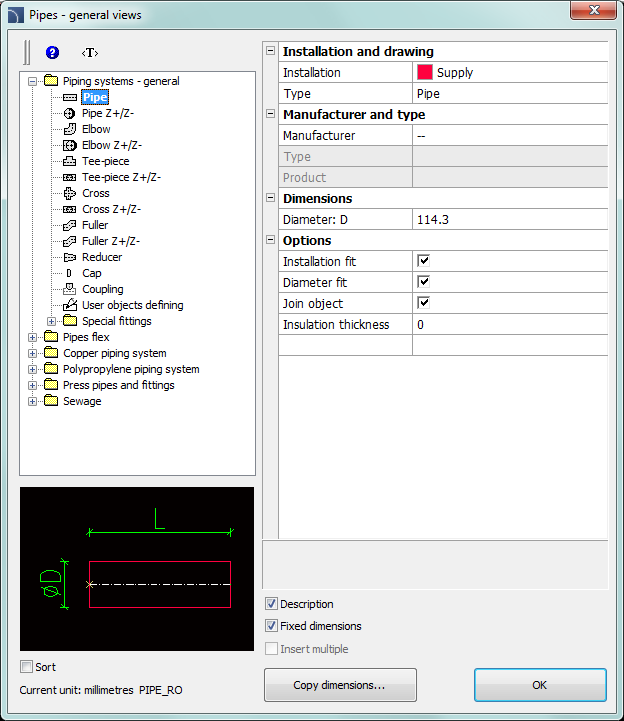Viewport: 624px width, 721px height.
Task: Expand the Special fittings folder
Action: (x=52, y=321)
